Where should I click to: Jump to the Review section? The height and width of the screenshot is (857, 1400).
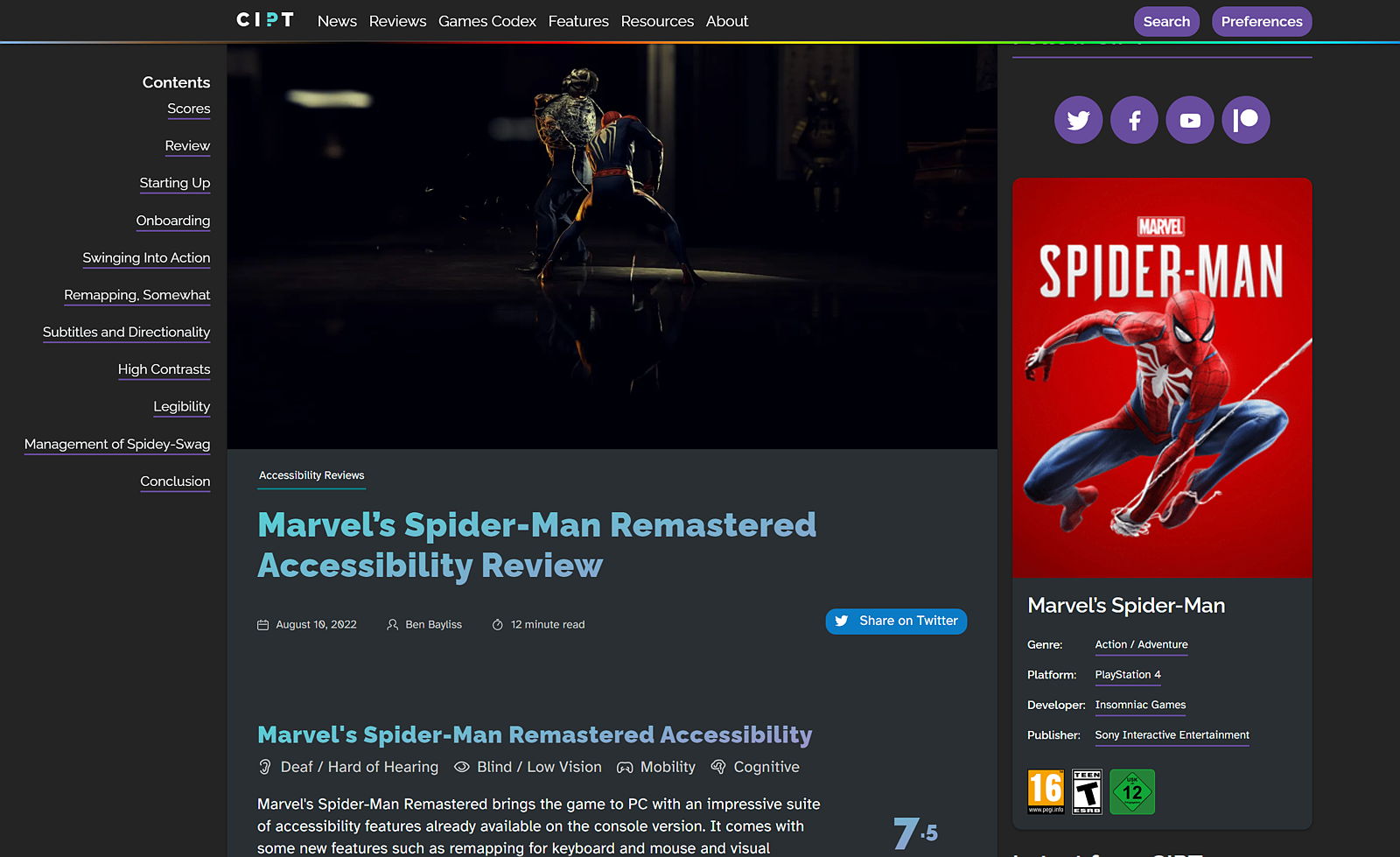pyautogui.click(x=187, y=146)
